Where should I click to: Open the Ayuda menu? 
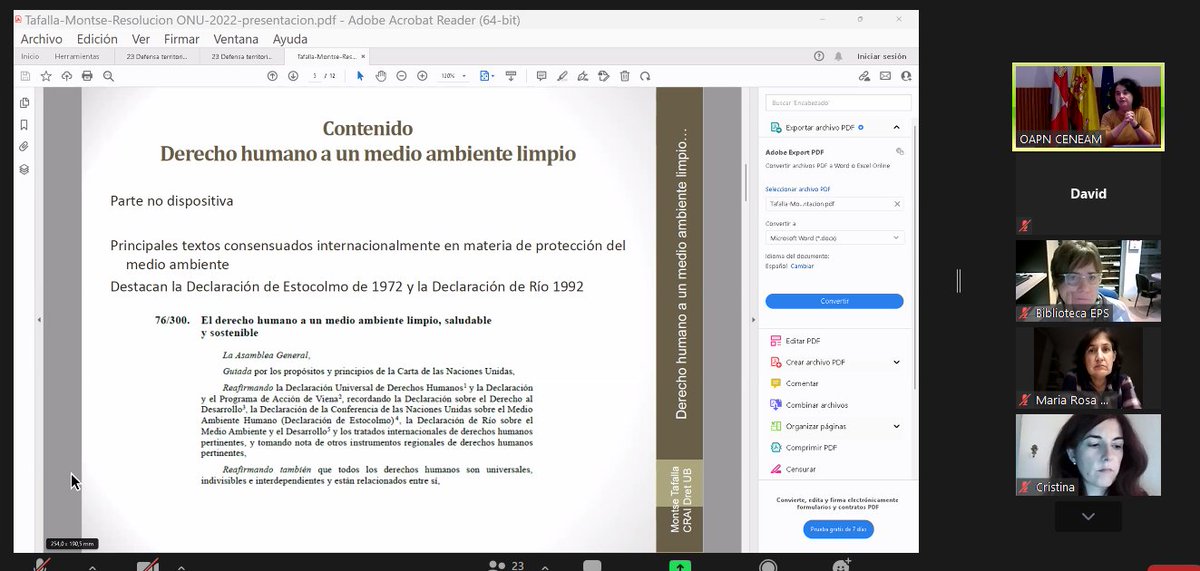click(290, 39)
